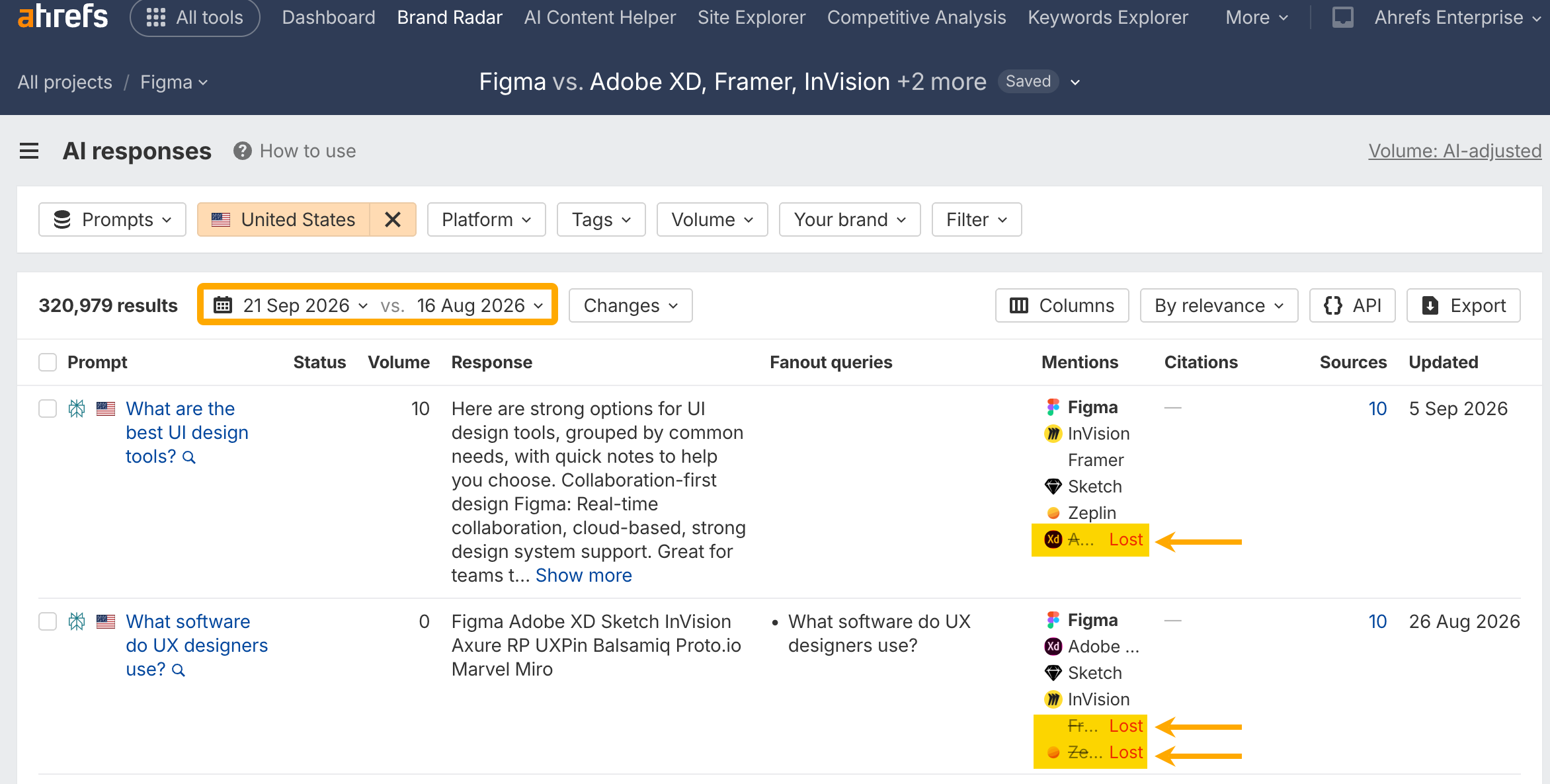Click the display monitor icon in header
Viewport: 1550px width, 784px height.
1342,17
